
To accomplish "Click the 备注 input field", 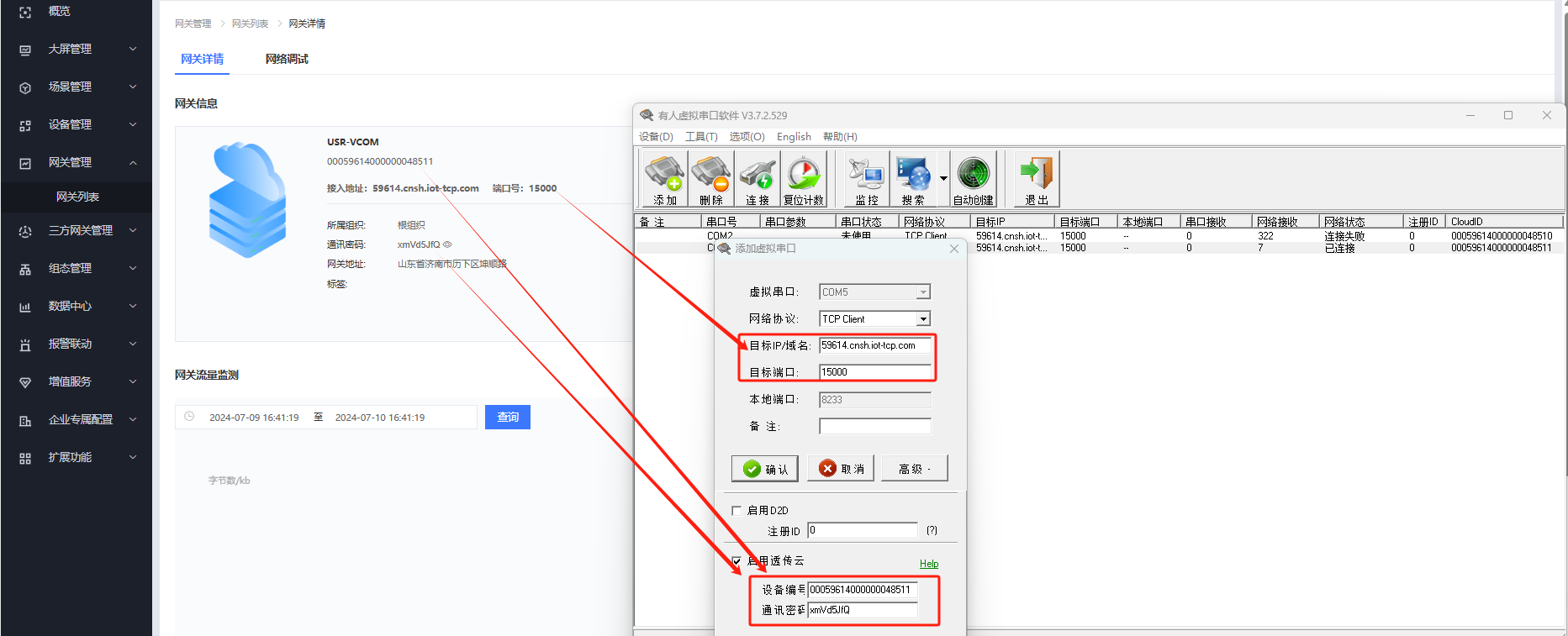I will point(875,426).
